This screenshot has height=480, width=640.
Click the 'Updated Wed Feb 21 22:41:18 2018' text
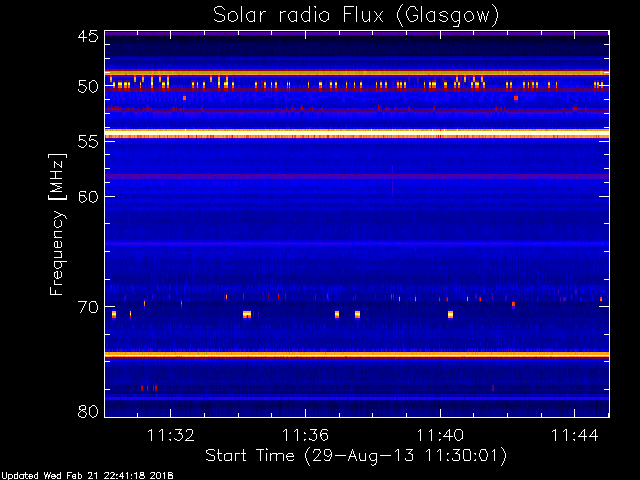[x=87, y=476]
